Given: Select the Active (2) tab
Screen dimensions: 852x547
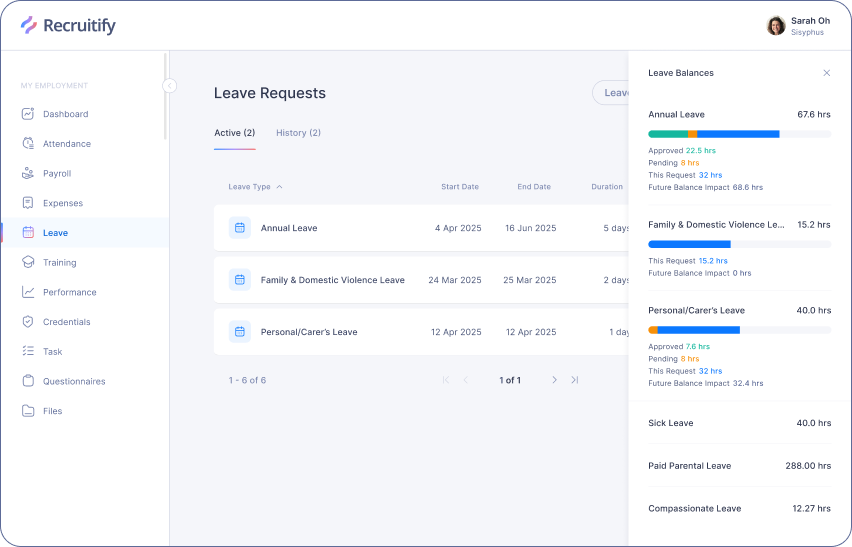Looking at the screenshot, I should (x=234, y=133).
